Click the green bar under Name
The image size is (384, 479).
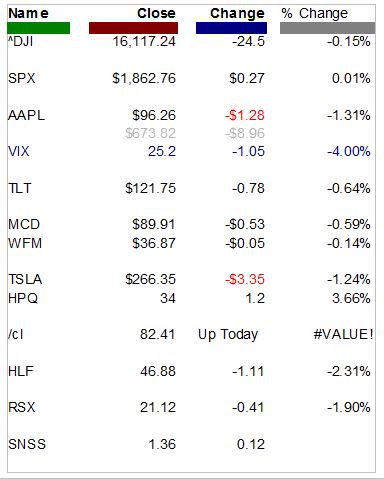point(38,28)
